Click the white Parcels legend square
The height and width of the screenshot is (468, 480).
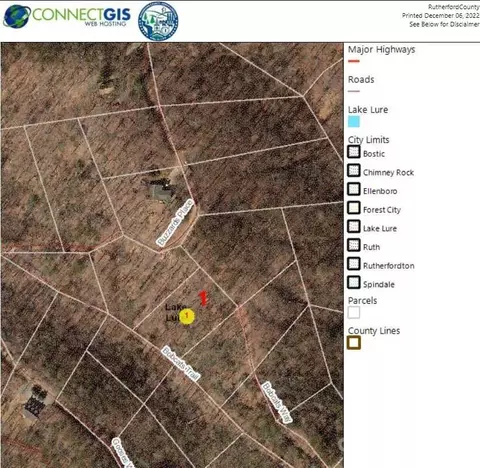coord(354,313)
